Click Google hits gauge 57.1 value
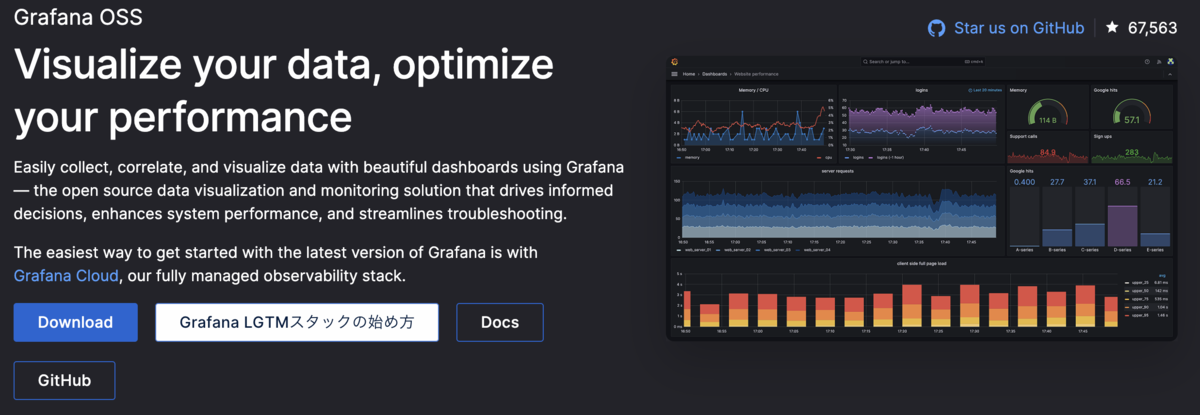Viewport: 1200px width, 415px height. click(1131, 119)
